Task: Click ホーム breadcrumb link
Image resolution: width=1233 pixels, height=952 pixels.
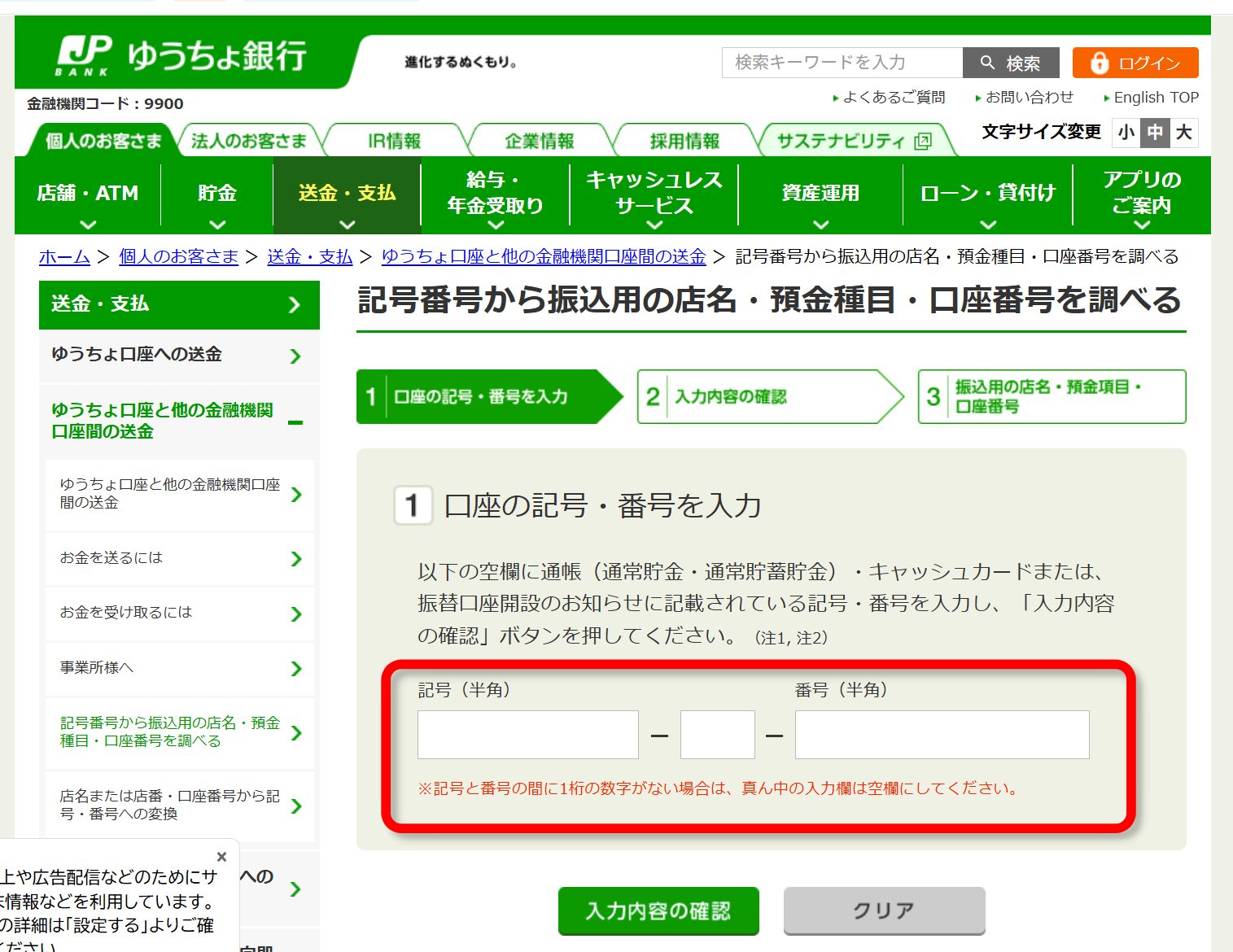Action: (x=64, y=257)
